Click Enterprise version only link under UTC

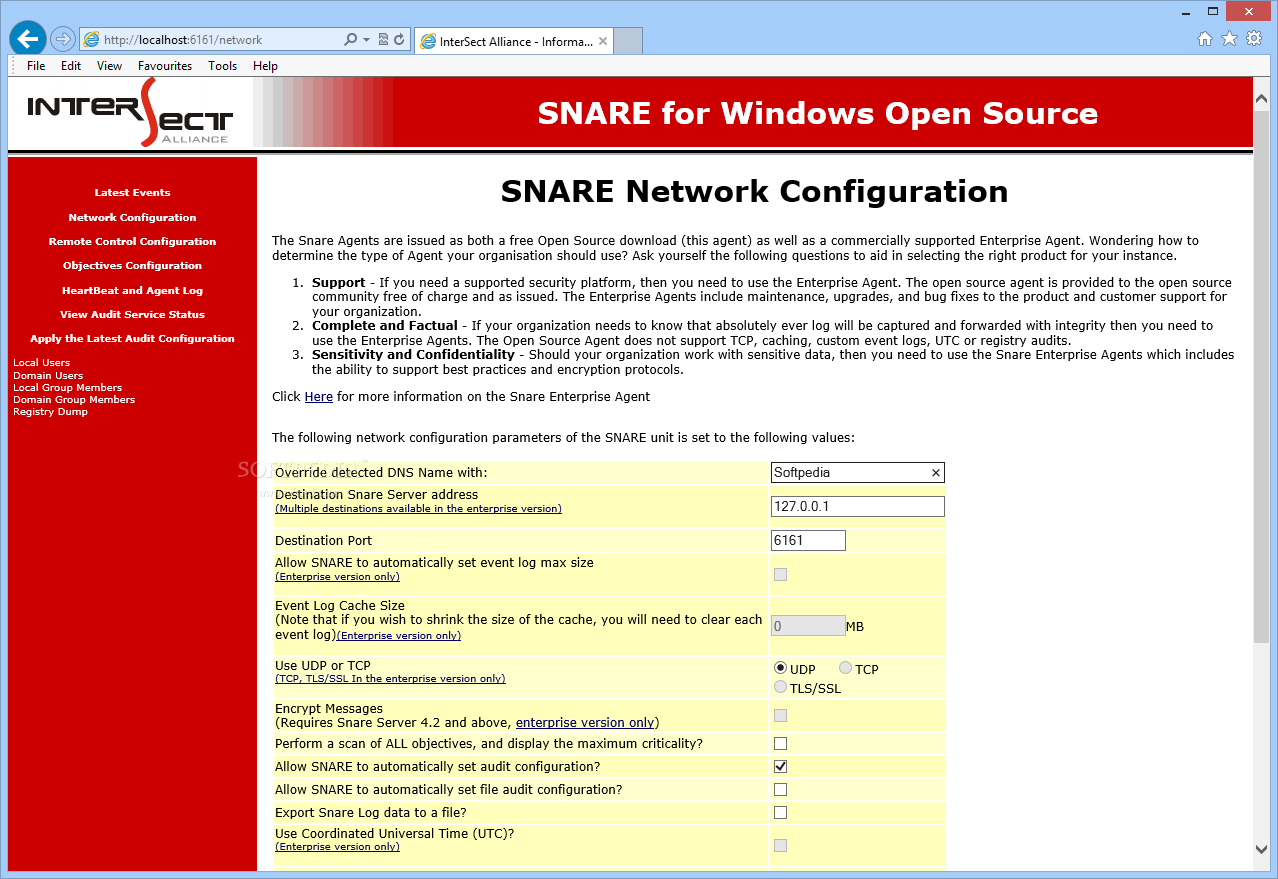point(337,847)
